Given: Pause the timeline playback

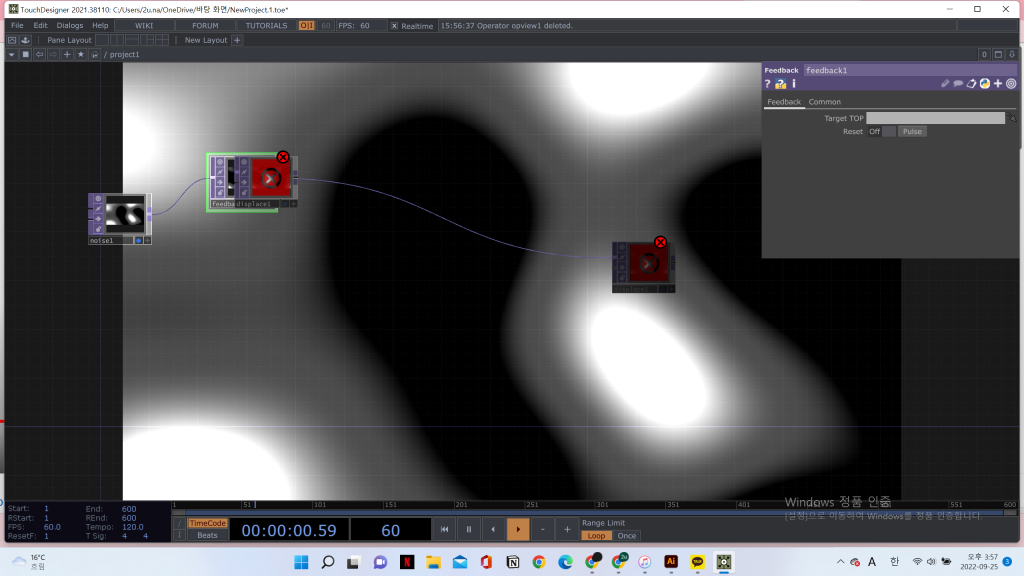Looking at the screenshot, I should pyautogui.click(x=468, y=529).
